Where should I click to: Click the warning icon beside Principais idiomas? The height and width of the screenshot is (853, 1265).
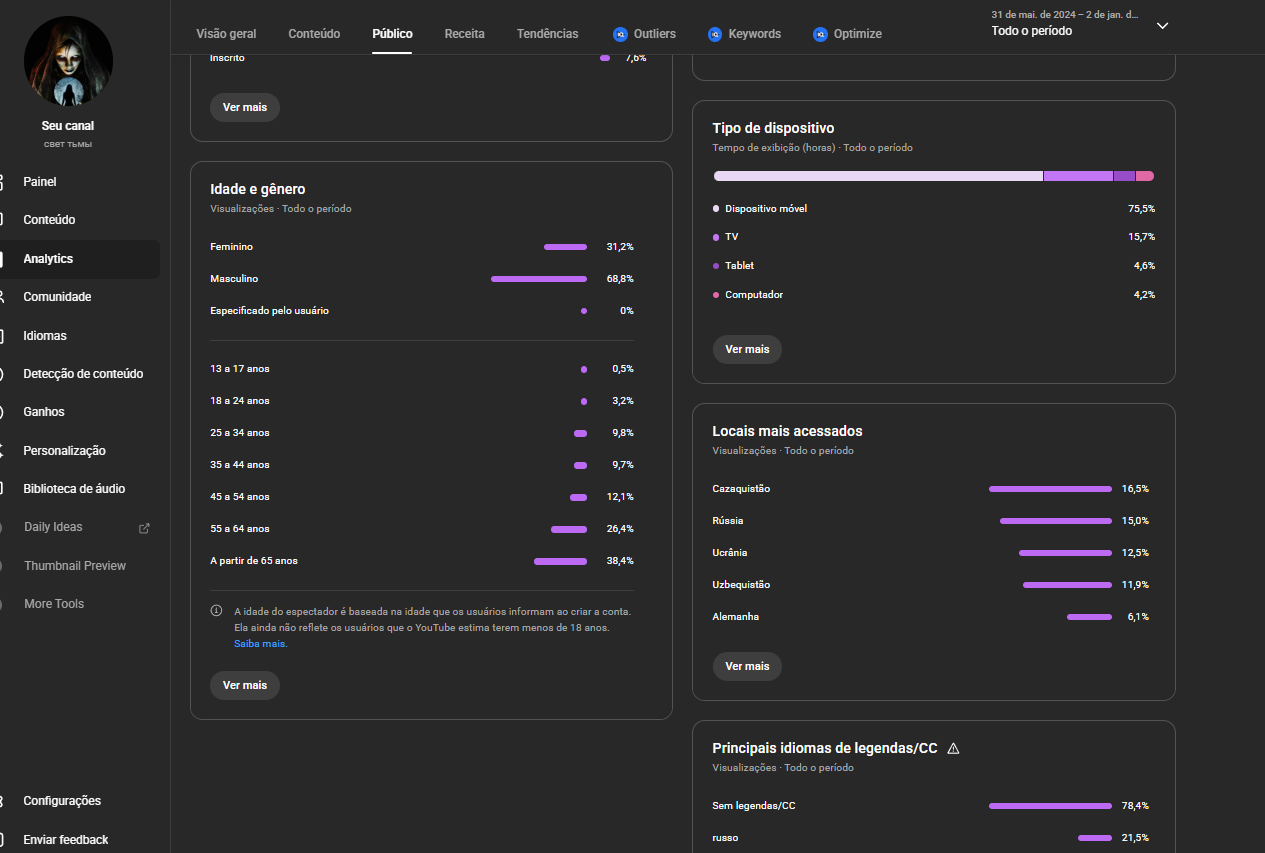(x=953, y=748)
